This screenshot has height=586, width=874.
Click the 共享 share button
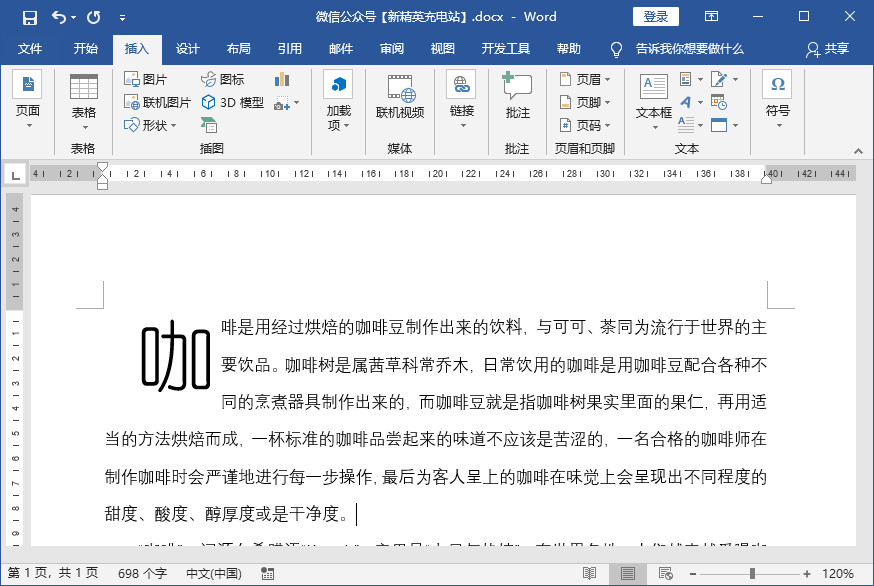point(827,49)
